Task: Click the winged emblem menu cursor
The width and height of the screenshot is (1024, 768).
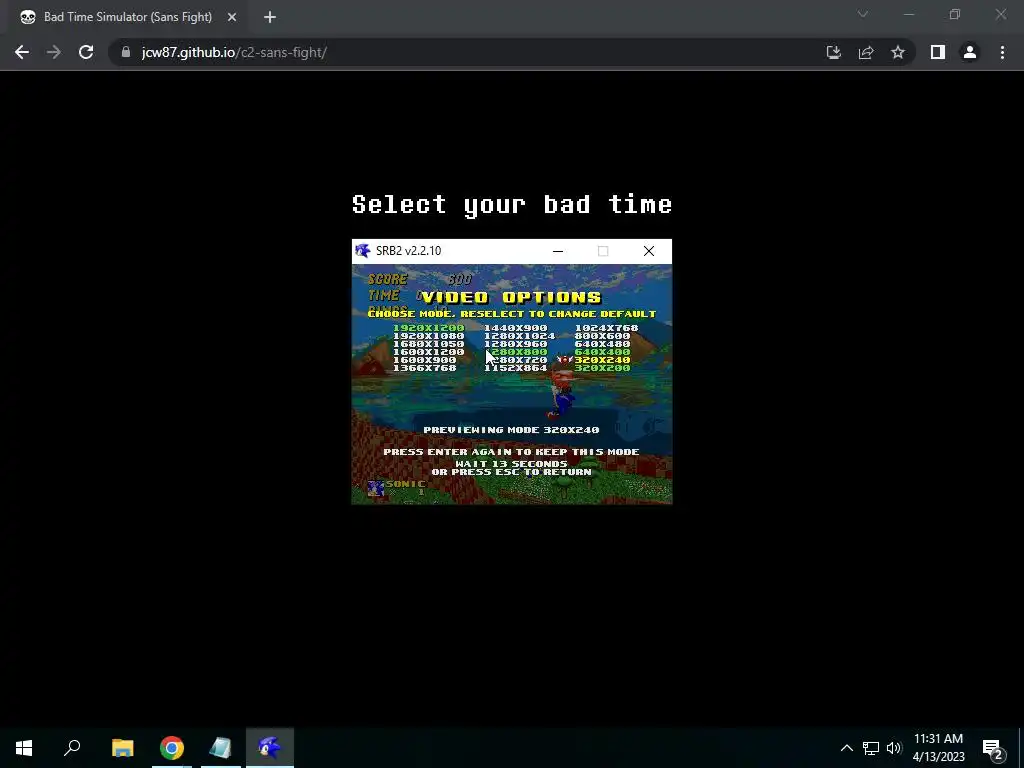Action: pos(565,359)
